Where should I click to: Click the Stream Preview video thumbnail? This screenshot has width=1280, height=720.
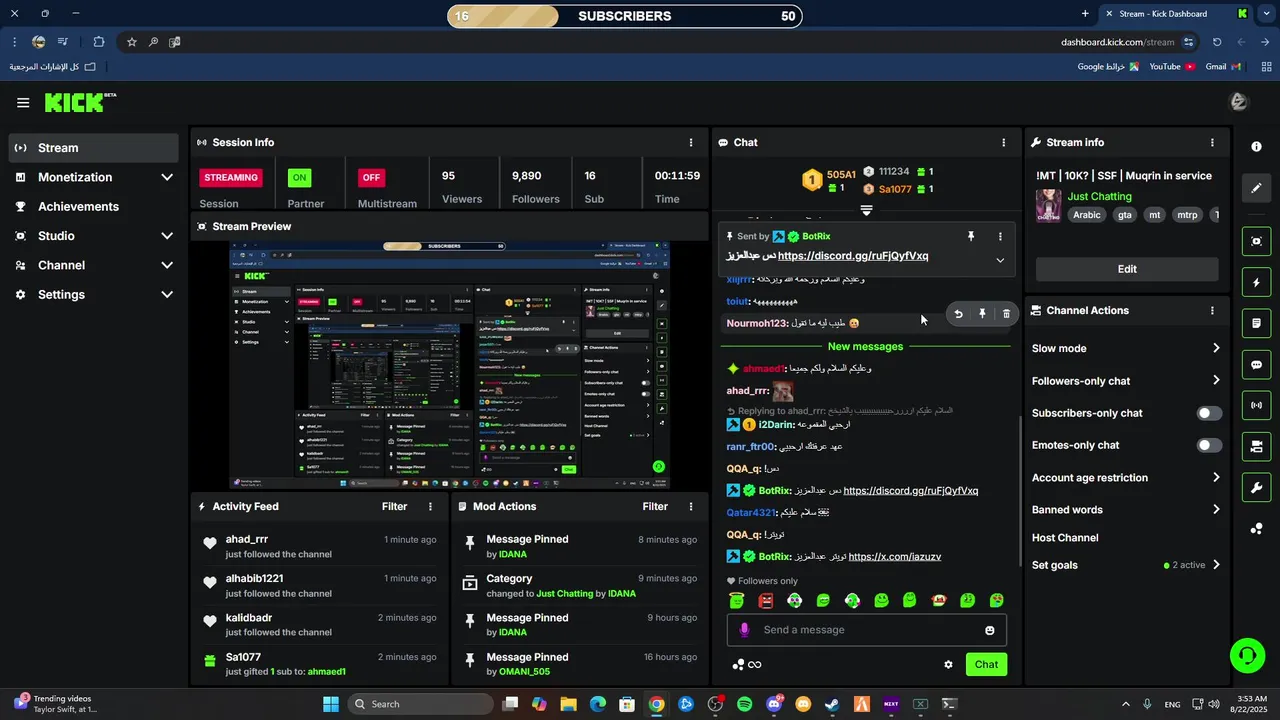[x=450, y=365]
